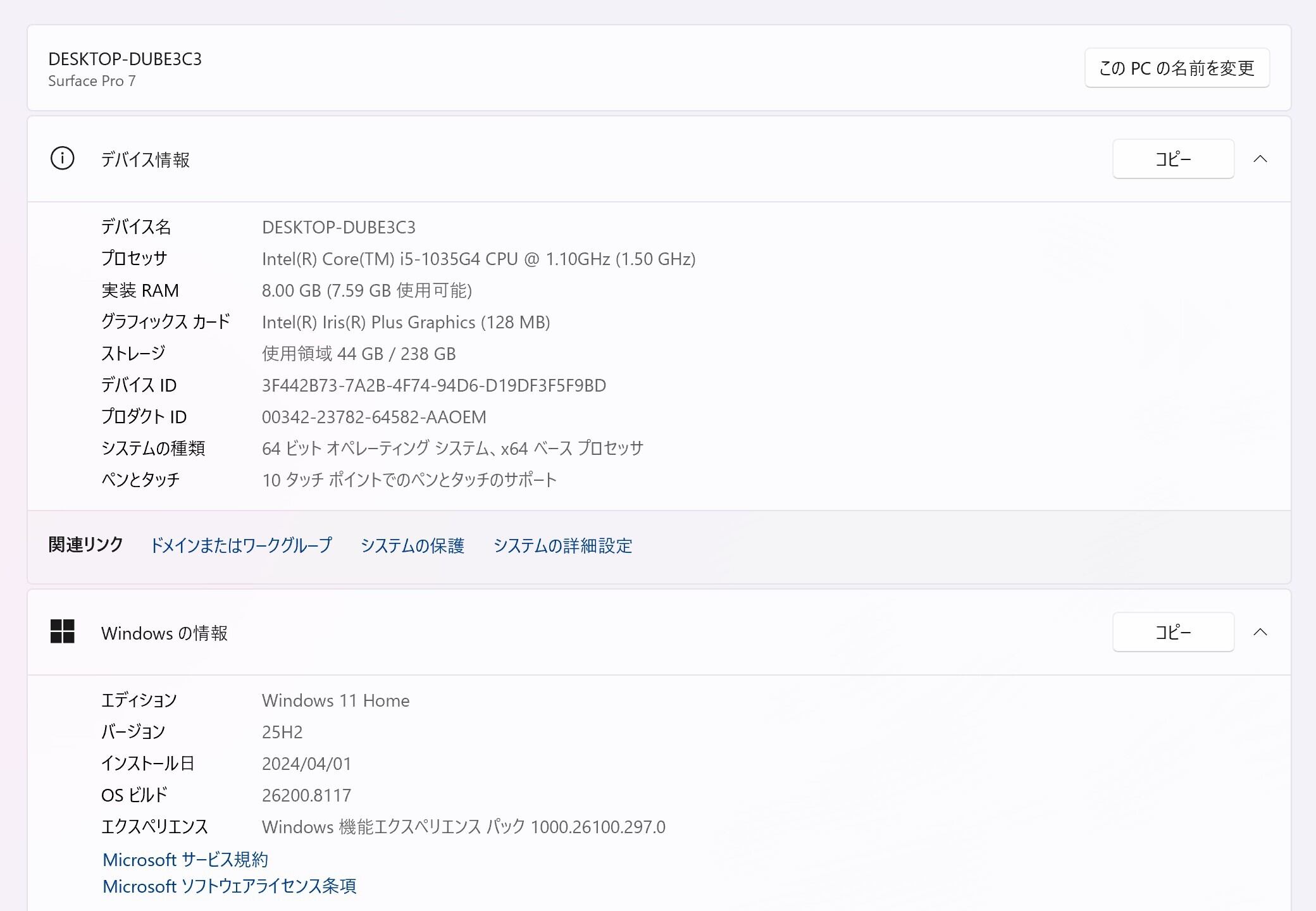This screenshot has width=1316, height=911.
Task: Open システムの保護 link
Action: pyautogui.click(x=412, y=545)
